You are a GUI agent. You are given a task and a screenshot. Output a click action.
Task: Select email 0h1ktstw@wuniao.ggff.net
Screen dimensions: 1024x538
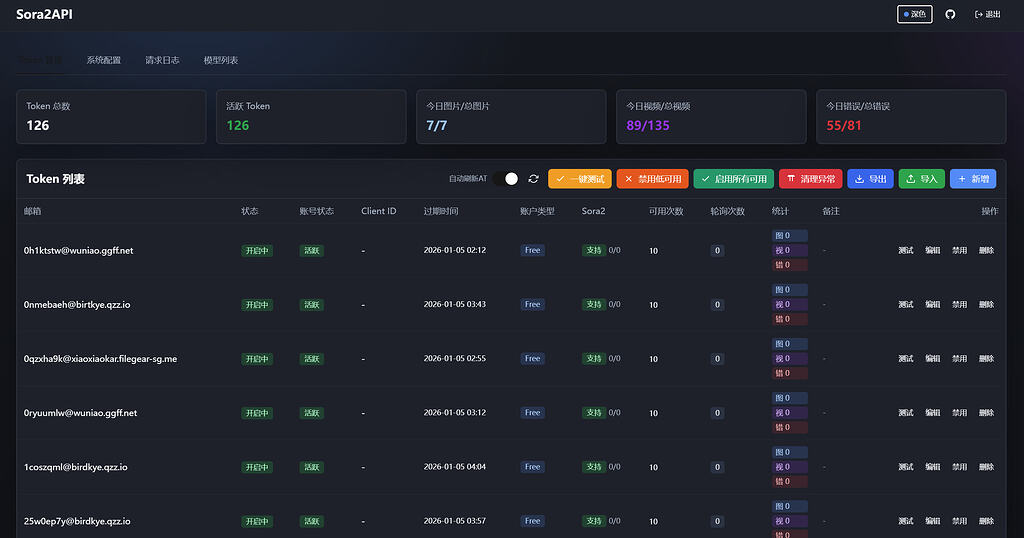[x=78, y=251]
